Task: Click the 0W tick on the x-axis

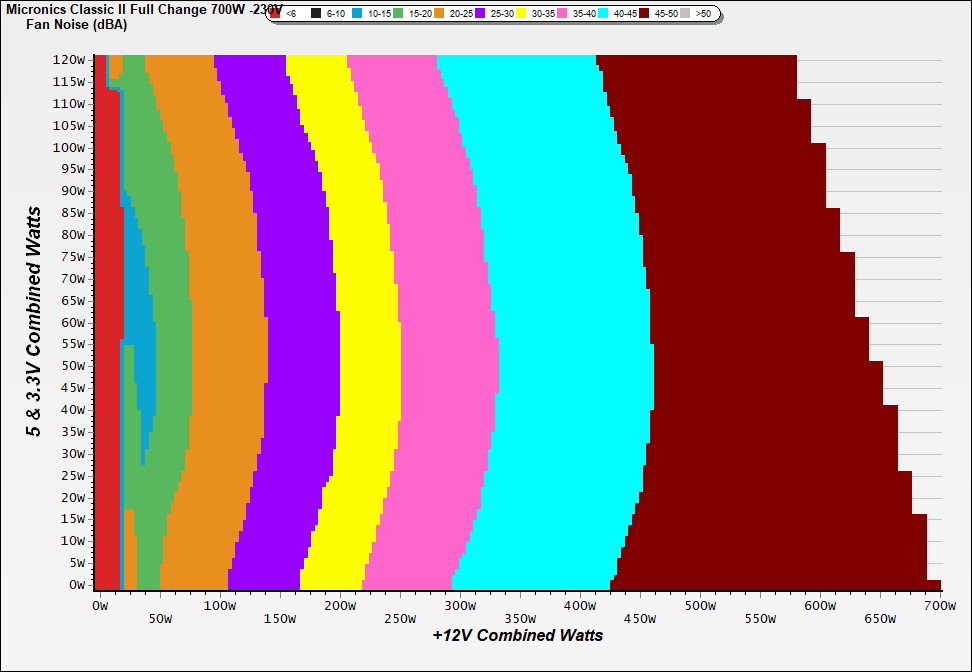Action: point(99,606)
